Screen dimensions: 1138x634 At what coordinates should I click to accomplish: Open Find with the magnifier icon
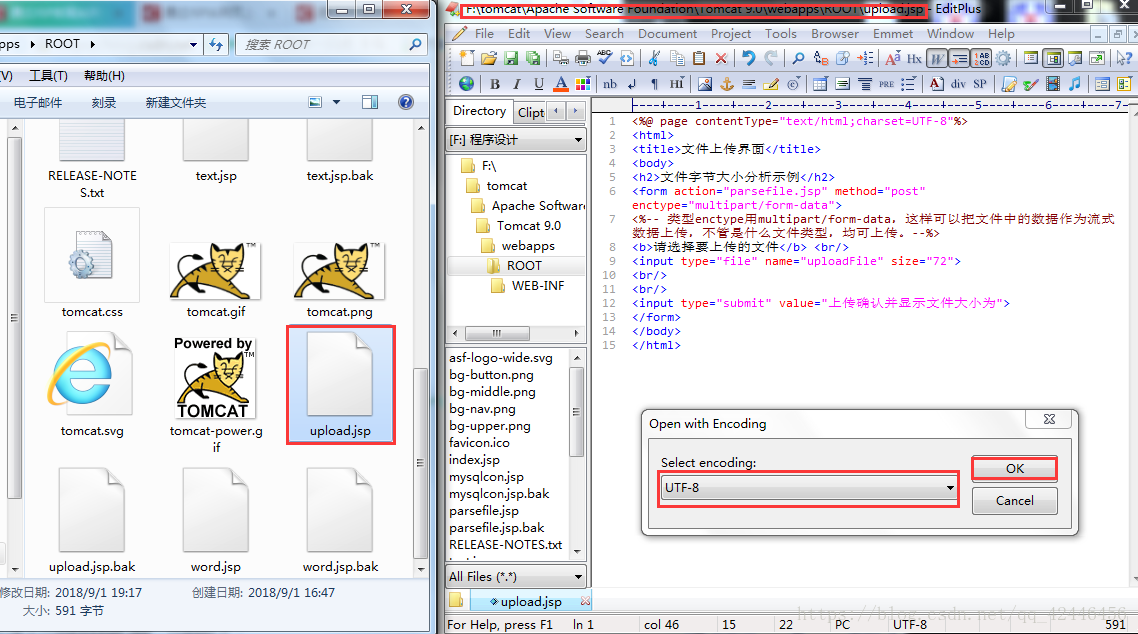click(x=798, y=58)
